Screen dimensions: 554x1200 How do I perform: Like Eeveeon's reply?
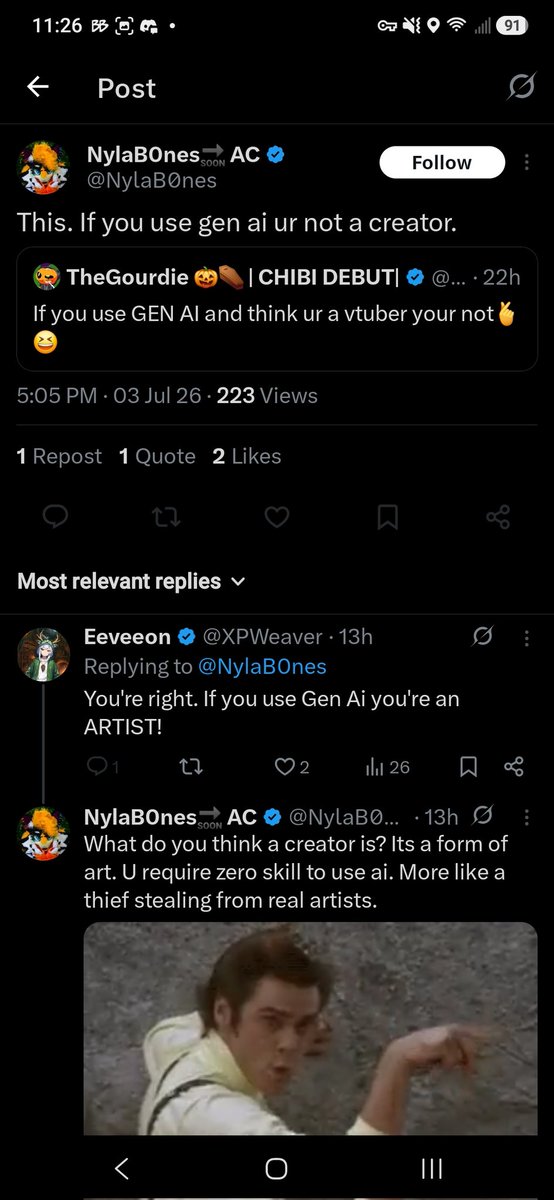click(292, 767)
